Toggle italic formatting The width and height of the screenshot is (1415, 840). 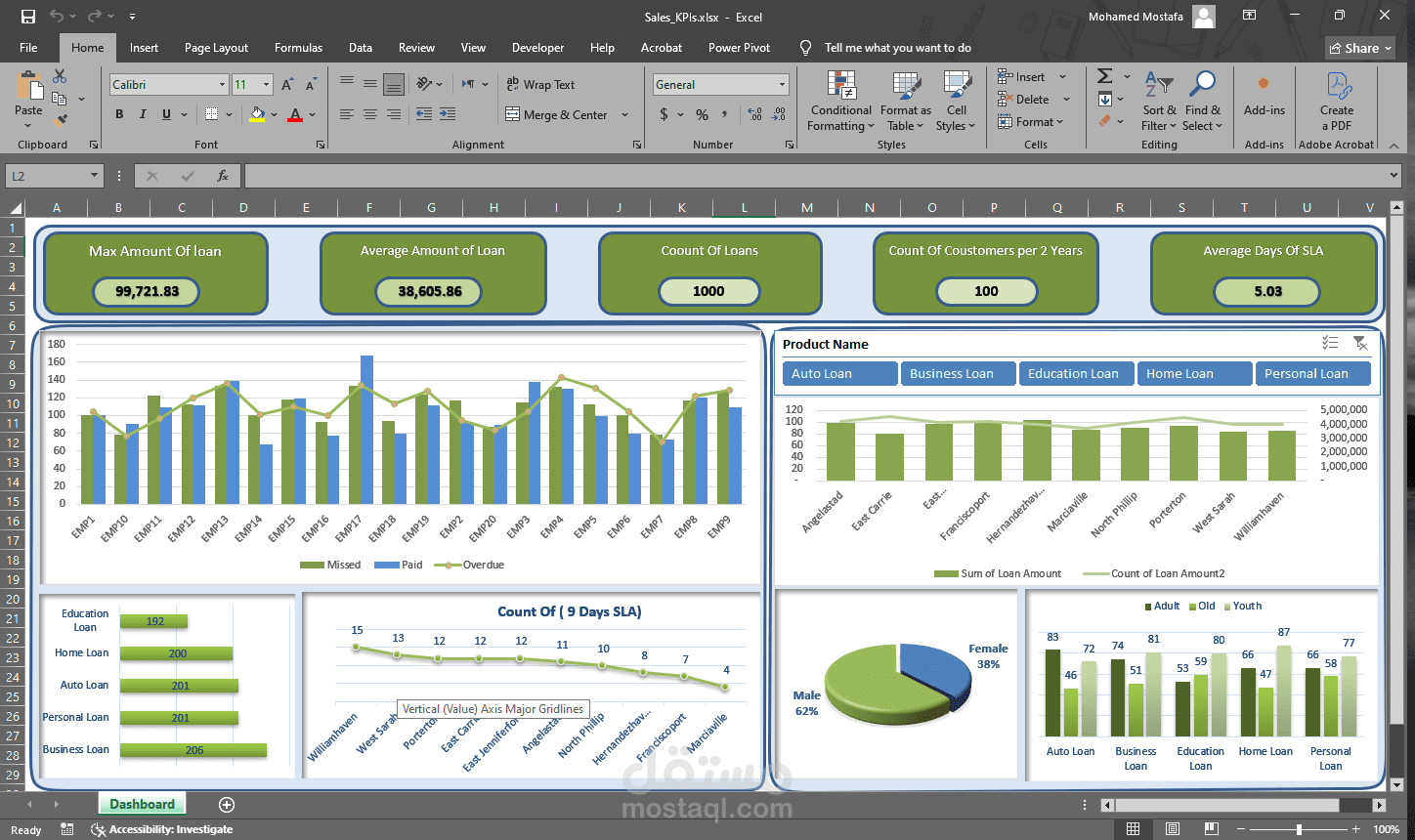tap(143, 114)
